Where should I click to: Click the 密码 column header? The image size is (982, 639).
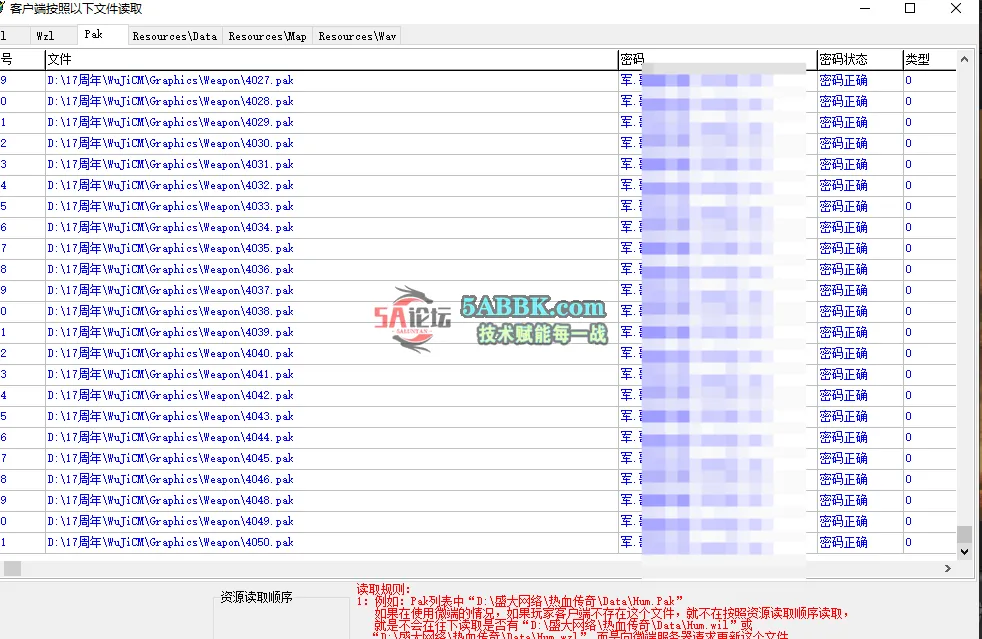718,60
